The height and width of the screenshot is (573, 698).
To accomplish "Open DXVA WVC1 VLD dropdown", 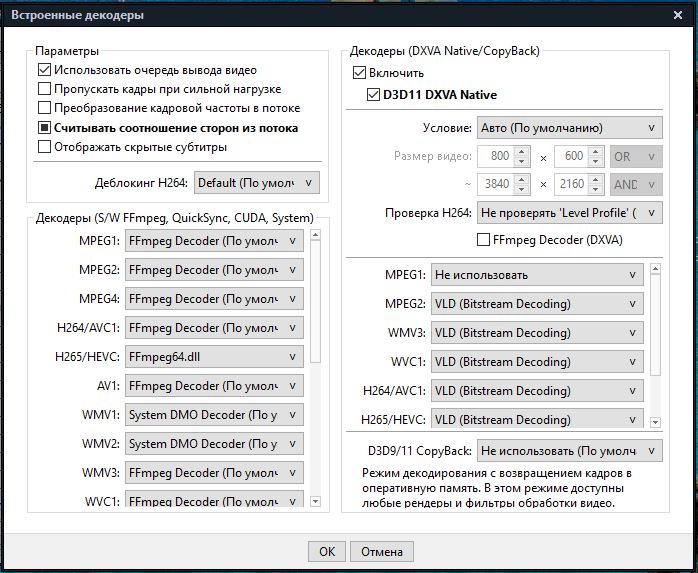I will pos(537,362).
